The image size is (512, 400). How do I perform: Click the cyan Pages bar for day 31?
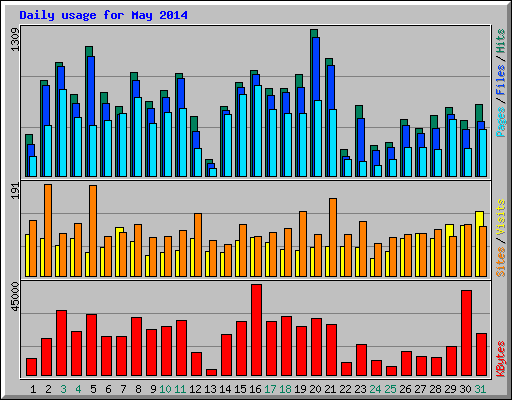tap(483, 153)
